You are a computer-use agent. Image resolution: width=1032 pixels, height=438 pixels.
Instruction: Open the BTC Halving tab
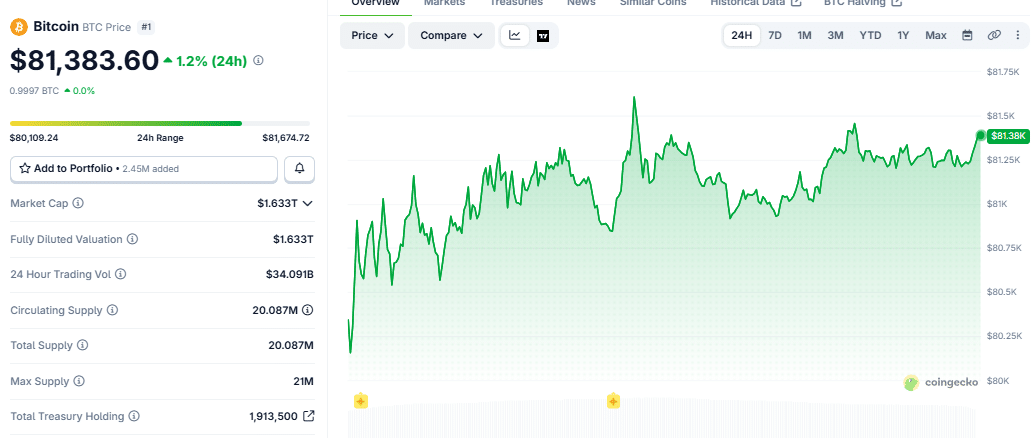[x=863, y=4]
